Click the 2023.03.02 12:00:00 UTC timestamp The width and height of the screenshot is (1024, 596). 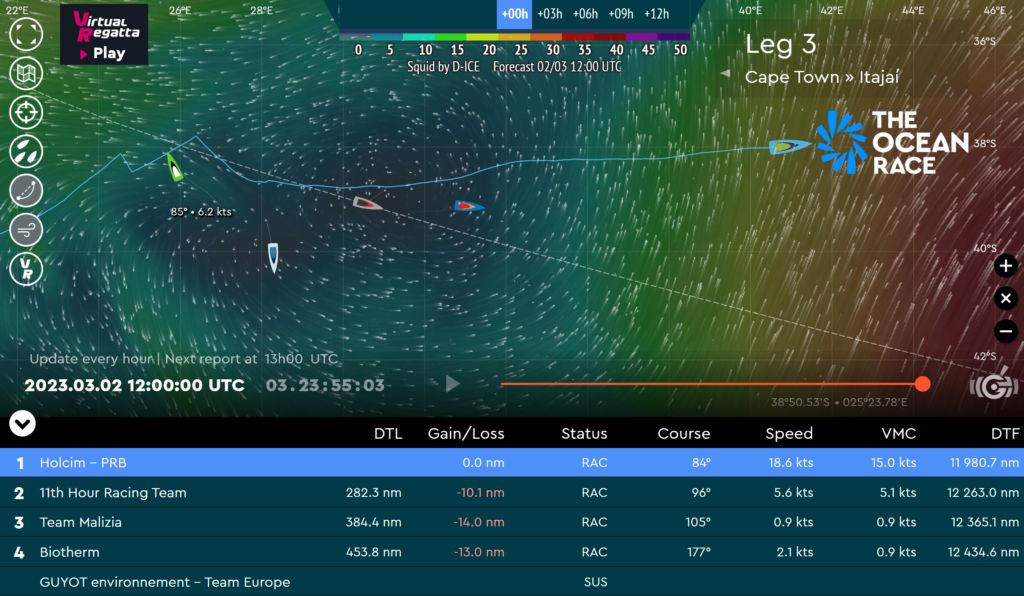pyautogui.click(x=135, y=385)
